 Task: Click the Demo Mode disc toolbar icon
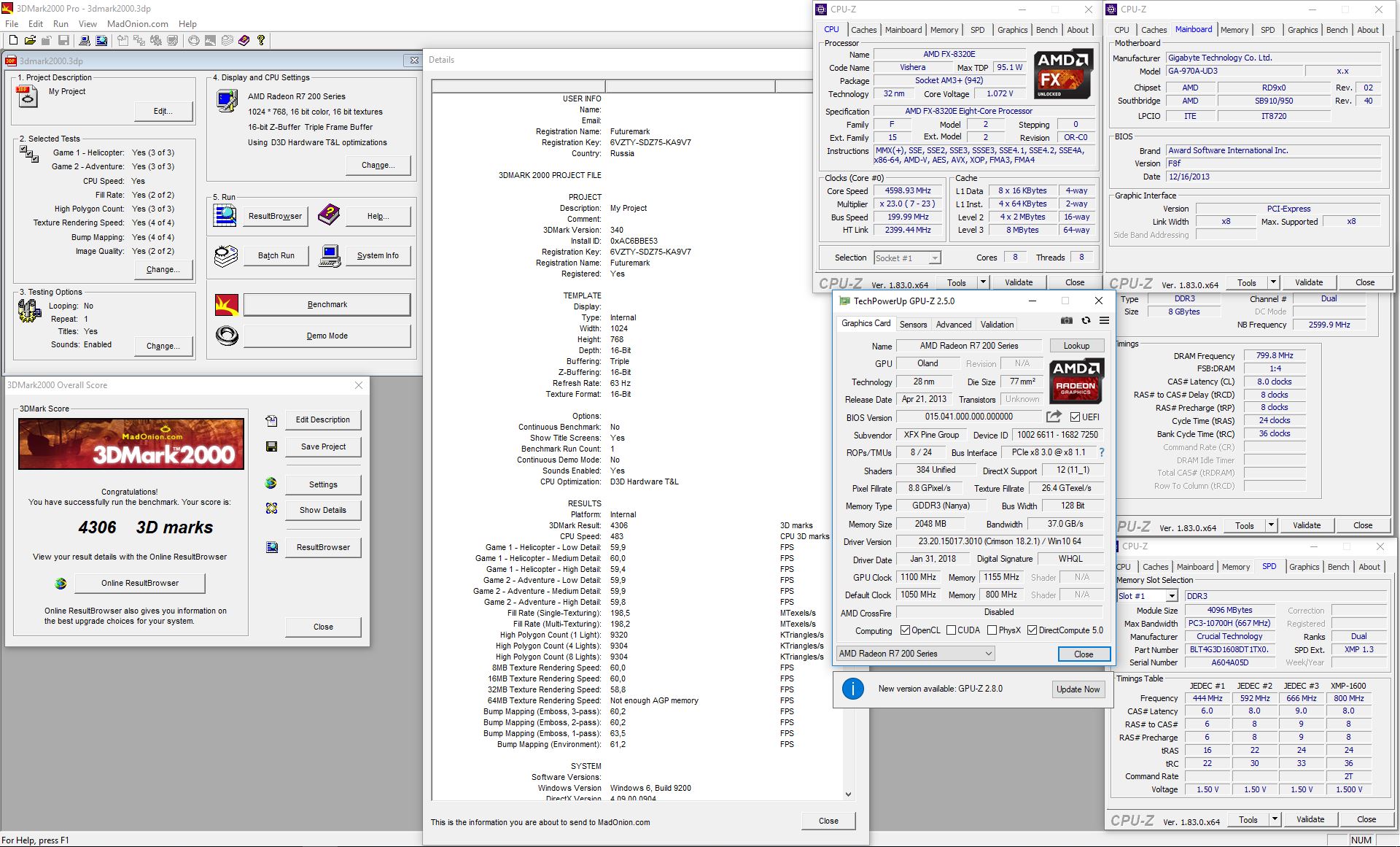(194, 40)
